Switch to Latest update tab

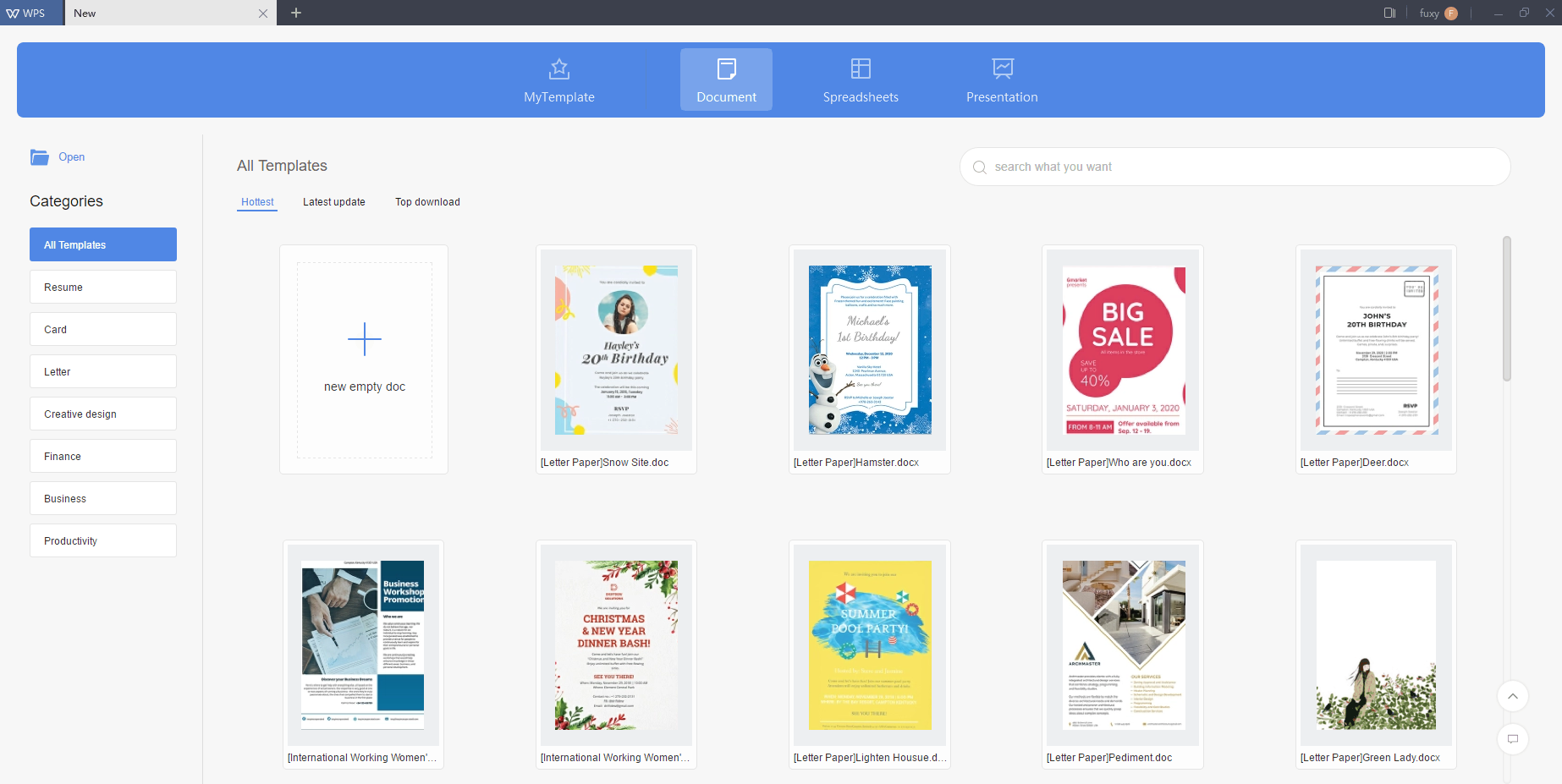tap(334, 202)
